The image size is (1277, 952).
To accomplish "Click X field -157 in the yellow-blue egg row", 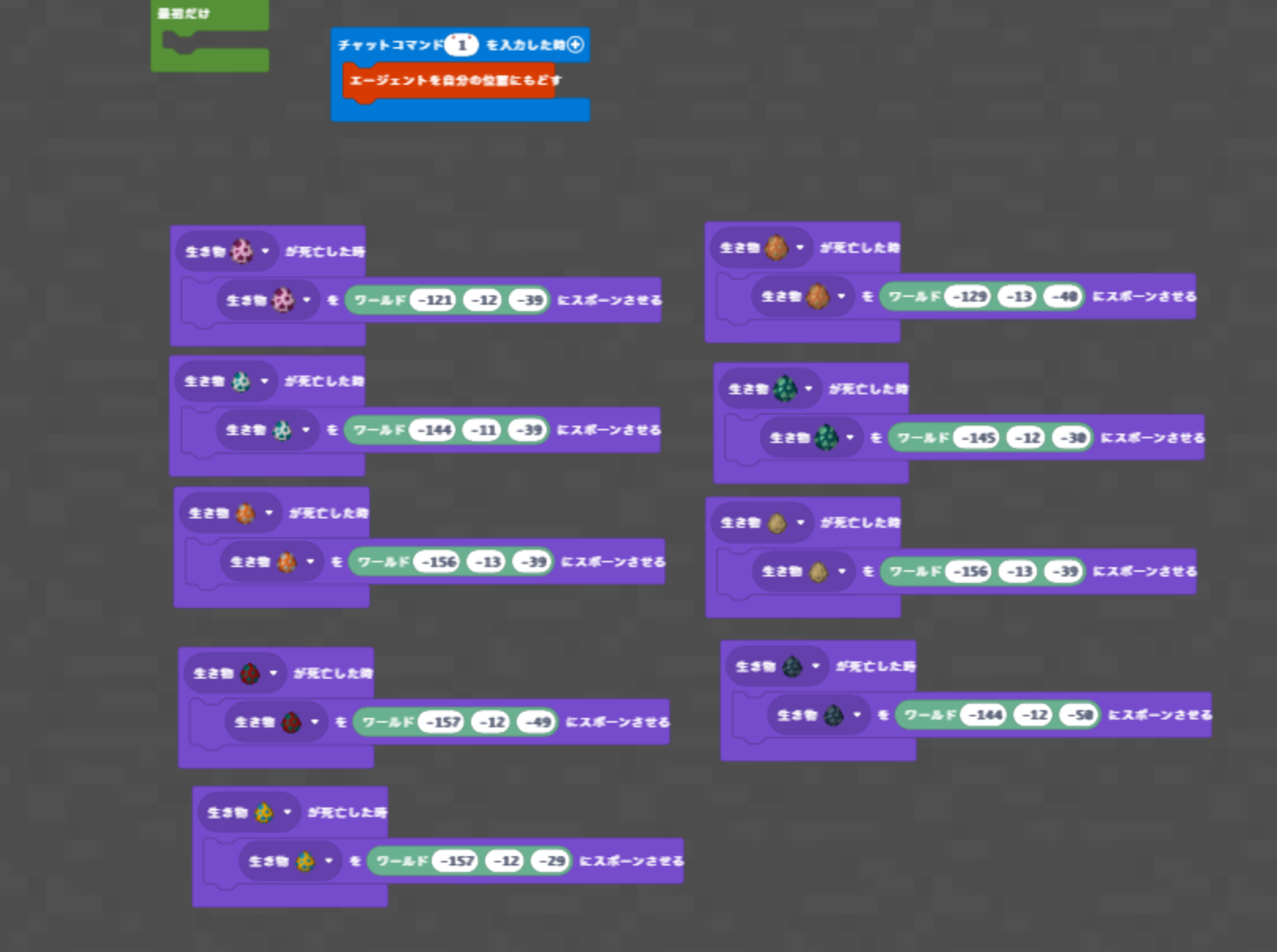I will 457,861.
